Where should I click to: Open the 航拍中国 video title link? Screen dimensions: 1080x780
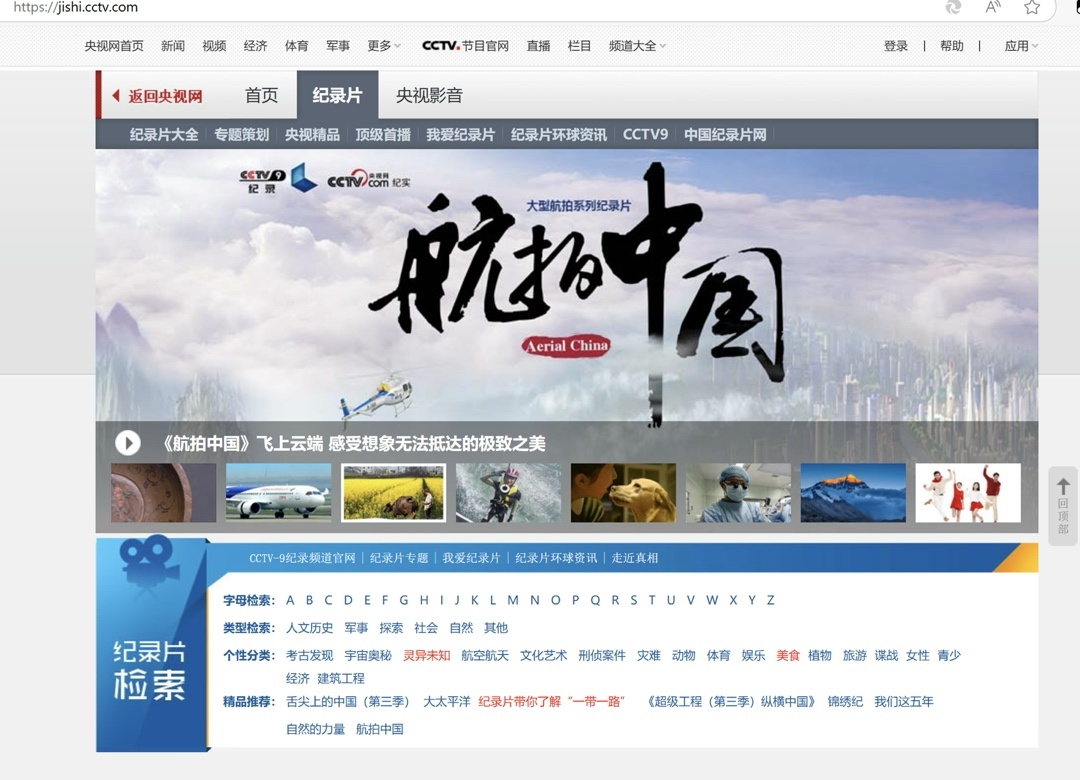point(353,443)
